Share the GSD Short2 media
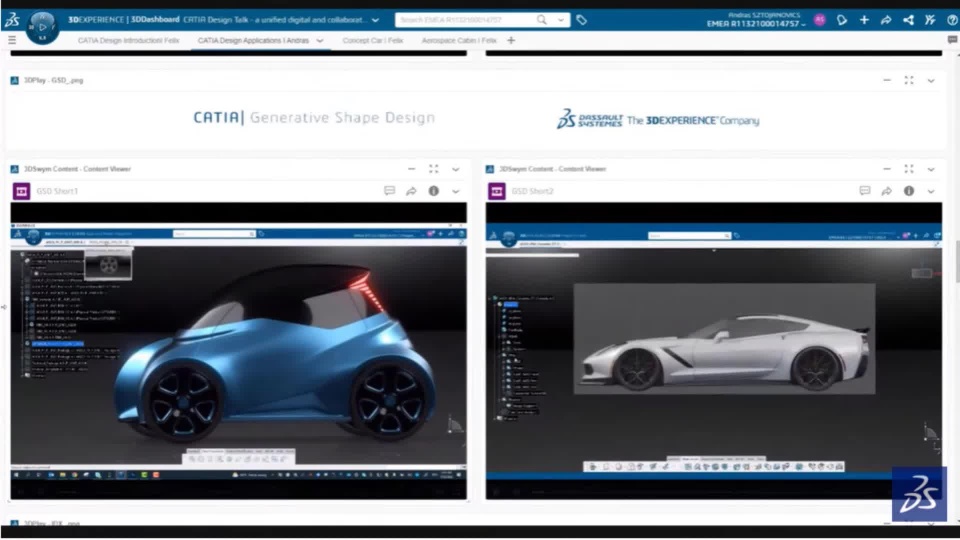 [887, 191]
